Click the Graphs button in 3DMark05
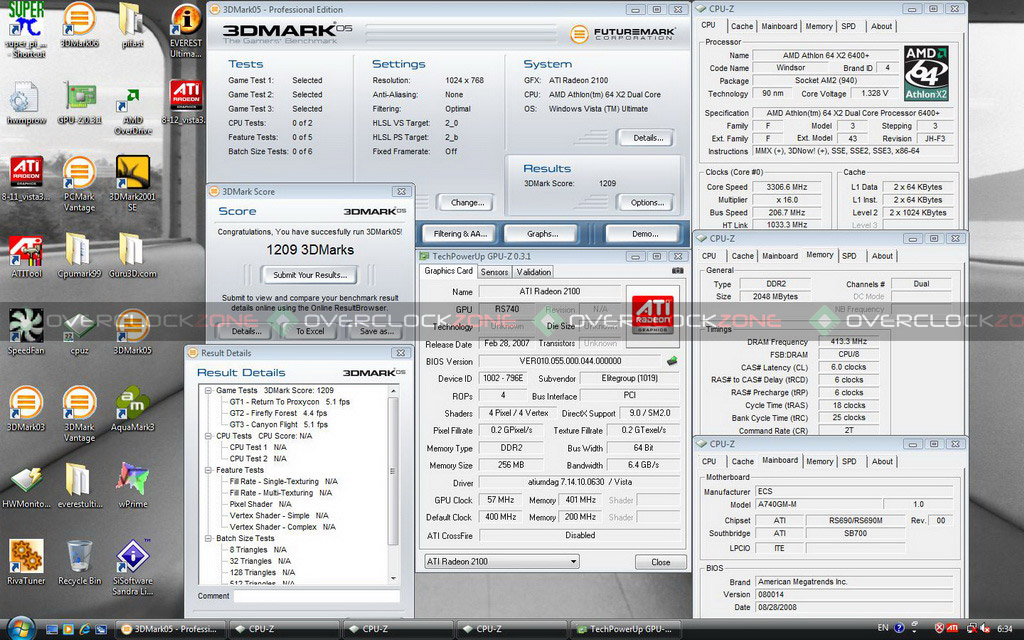This screenshot has height=640, width=1024. tap(542, 234)
